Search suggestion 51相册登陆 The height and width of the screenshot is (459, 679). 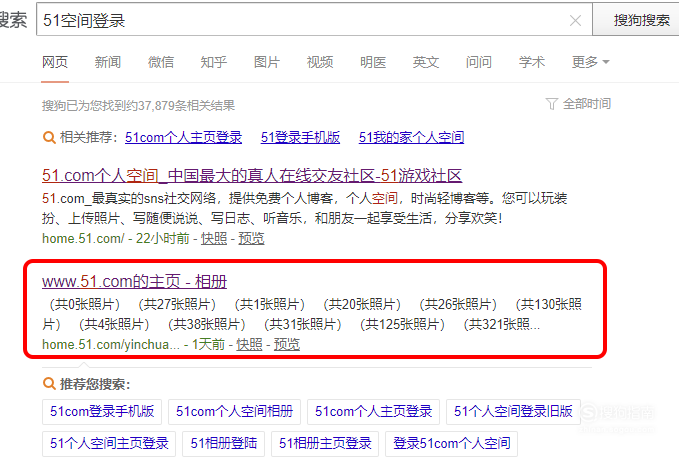(x=223, y=444)
